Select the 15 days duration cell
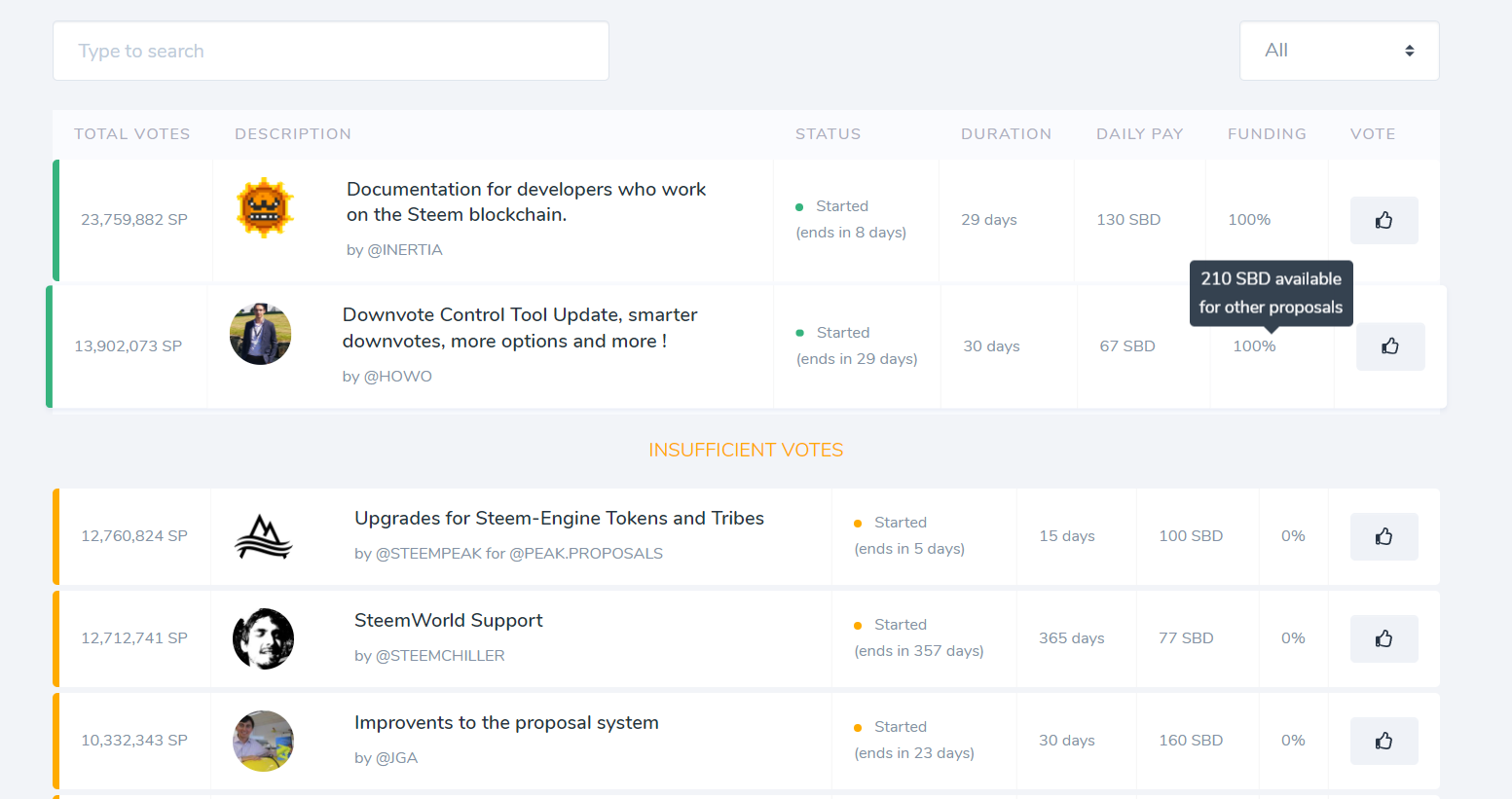This screenshot has width=1512, height=799. click(1067, 536)
